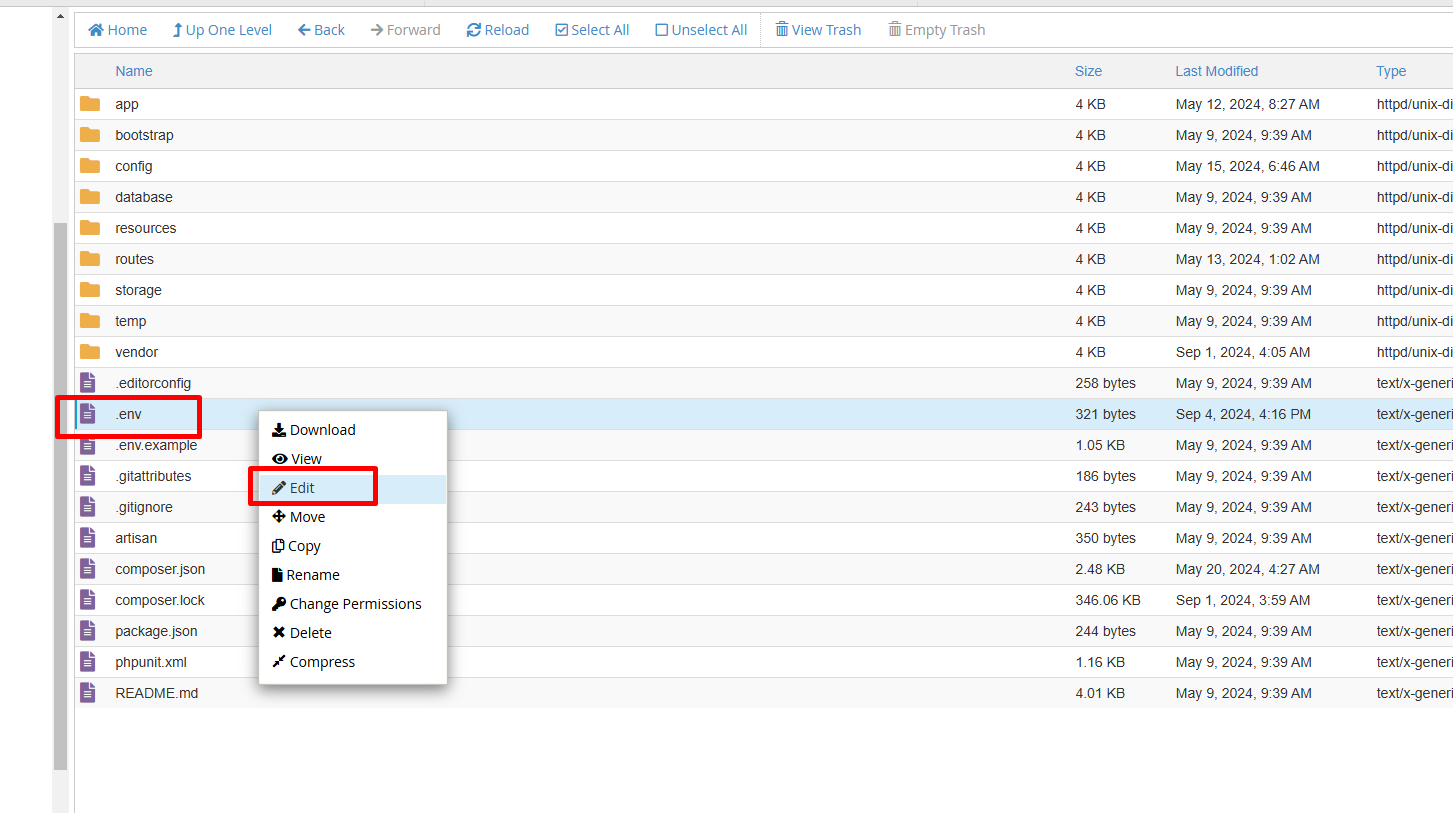Select Download in the context menu
The image size is (1453, 813).
(322, 430)
